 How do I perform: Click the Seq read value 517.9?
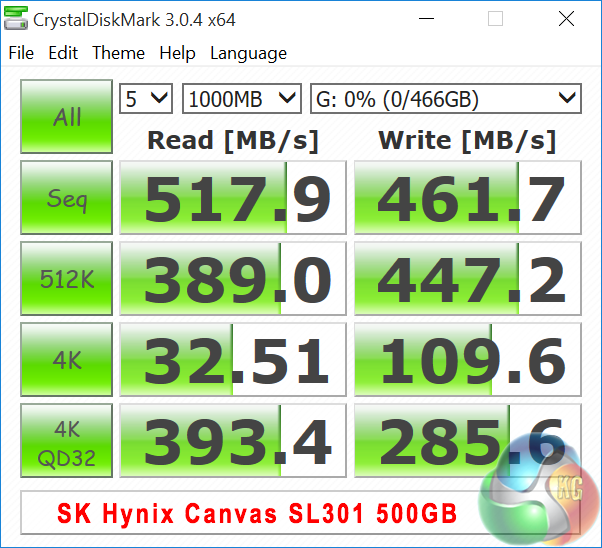233,197
